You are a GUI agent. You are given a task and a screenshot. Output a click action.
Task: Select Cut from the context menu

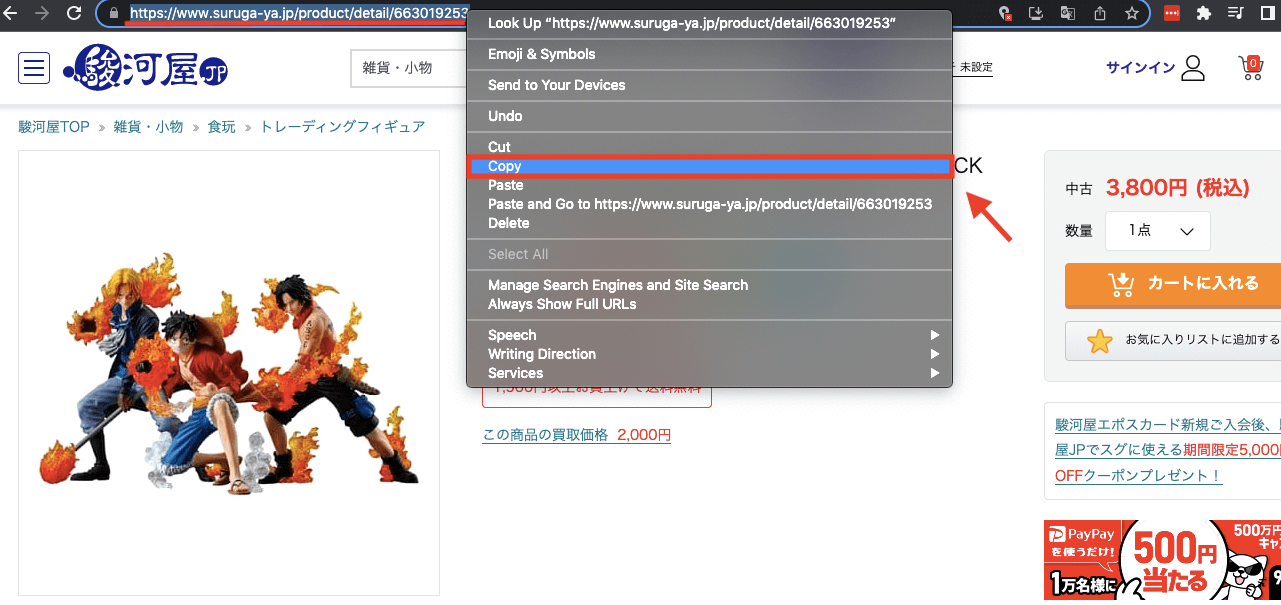pyautogui.click(x=709, y=147)
